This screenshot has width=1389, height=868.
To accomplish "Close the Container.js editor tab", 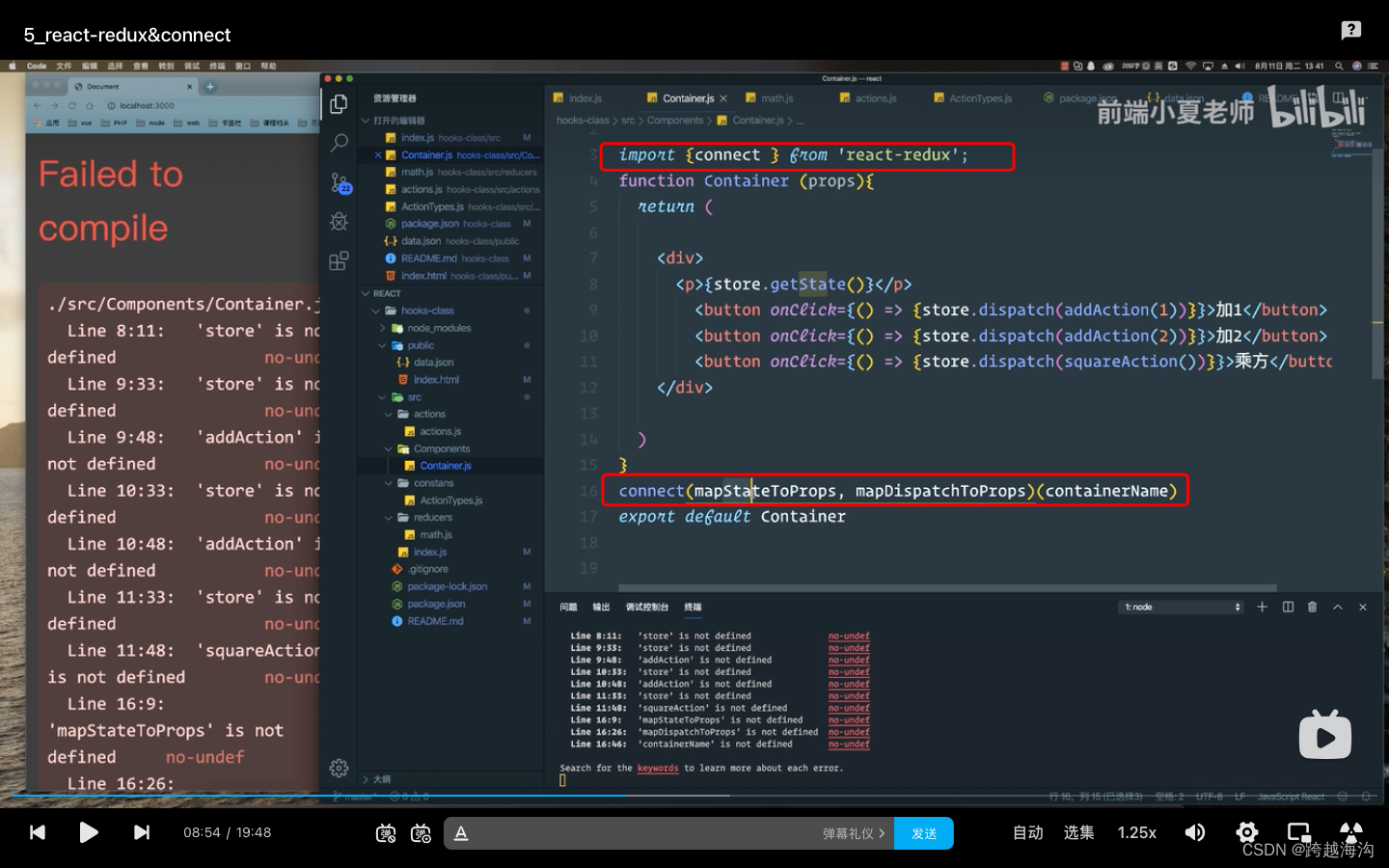I will click(x=723, y=98).
